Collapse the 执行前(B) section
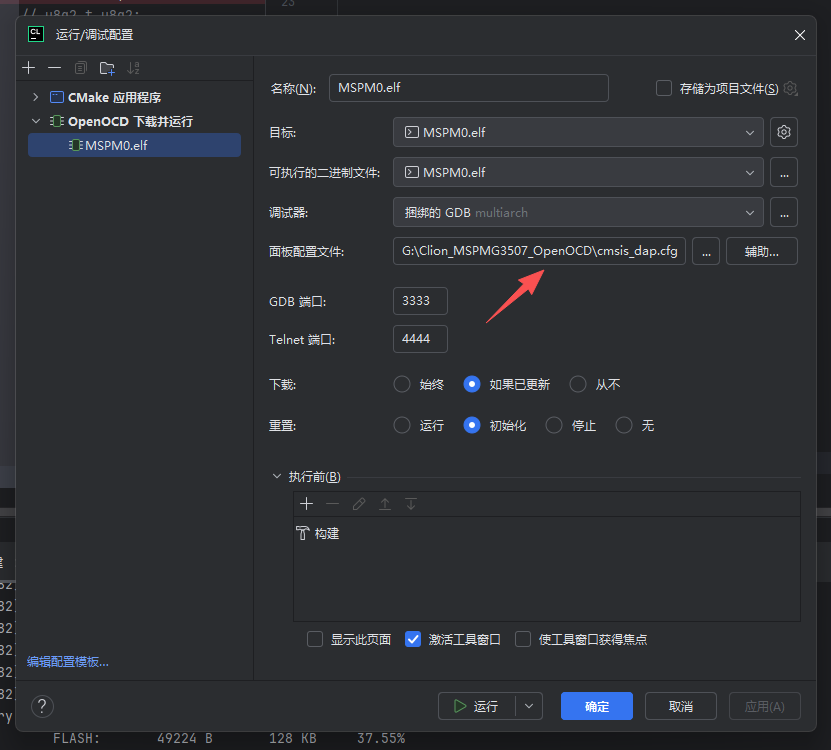831x750 pixels. click(x=276, y=476)
